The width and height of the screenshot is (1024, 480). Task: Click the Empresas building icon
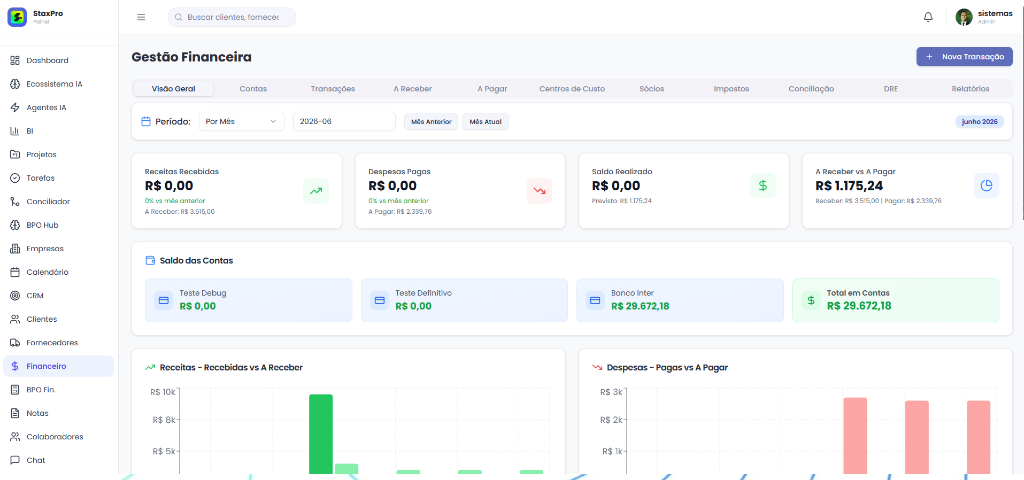(15, 248)
